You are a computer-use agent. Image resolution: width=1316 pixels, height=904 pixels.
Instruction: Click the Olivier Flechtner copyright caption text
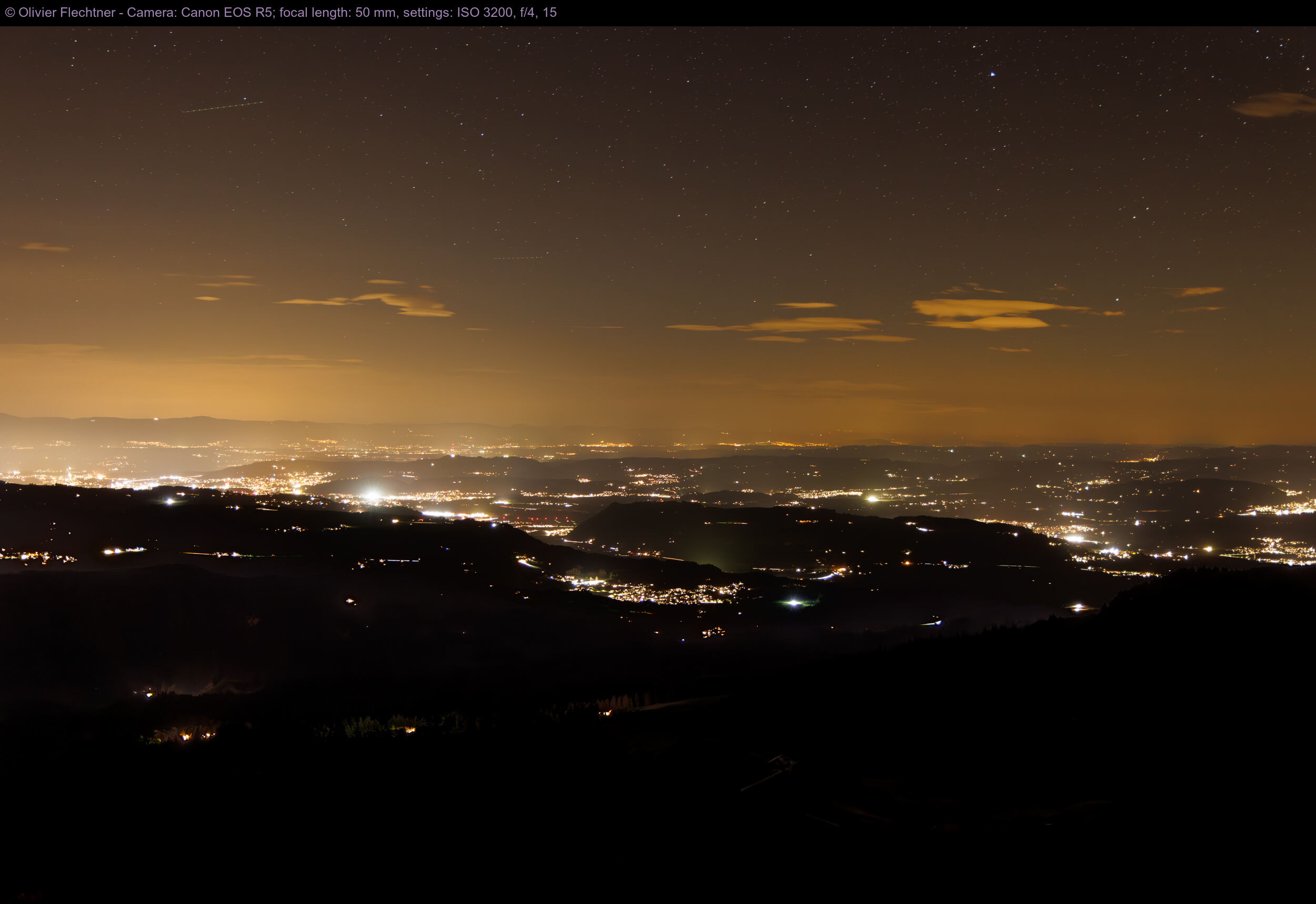pos(281,13)
